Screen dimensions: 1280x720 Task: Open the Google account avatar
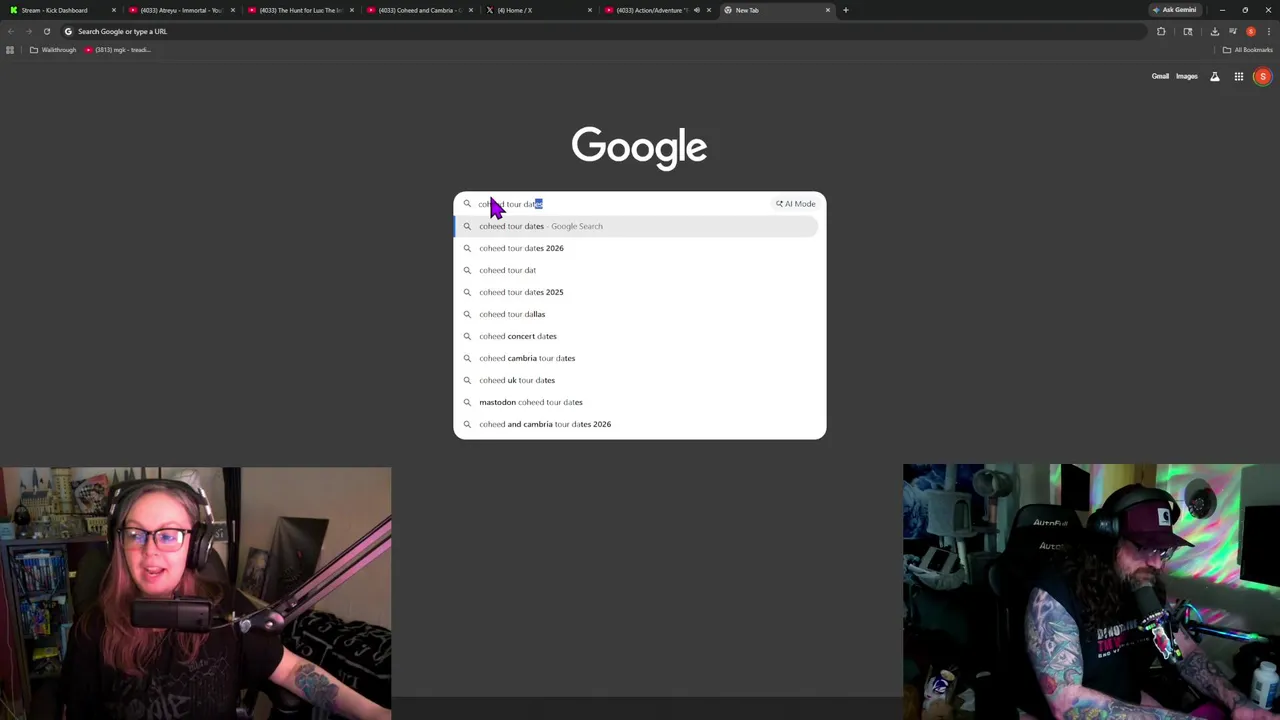point(1263,76)
